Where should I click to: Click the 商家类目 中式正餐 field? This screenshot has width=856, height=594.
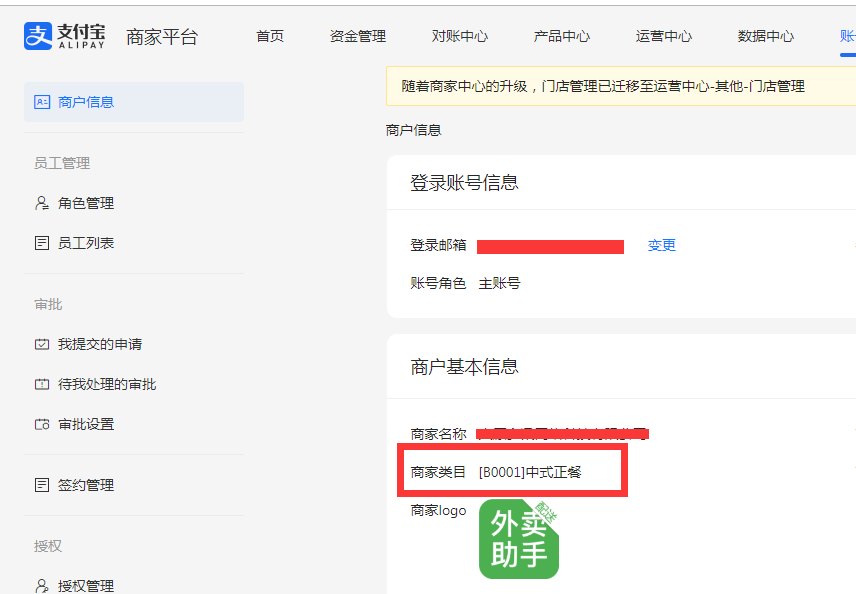[529, 472]
